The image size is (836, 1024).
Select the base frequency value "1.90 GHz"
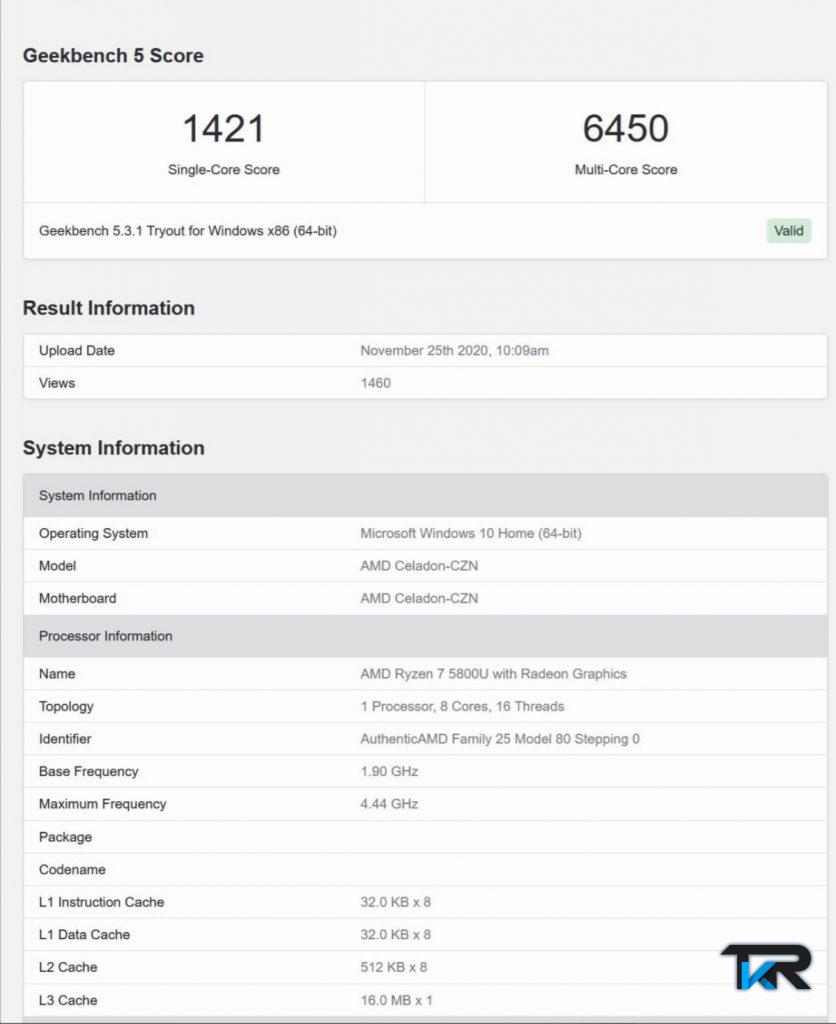389,772
